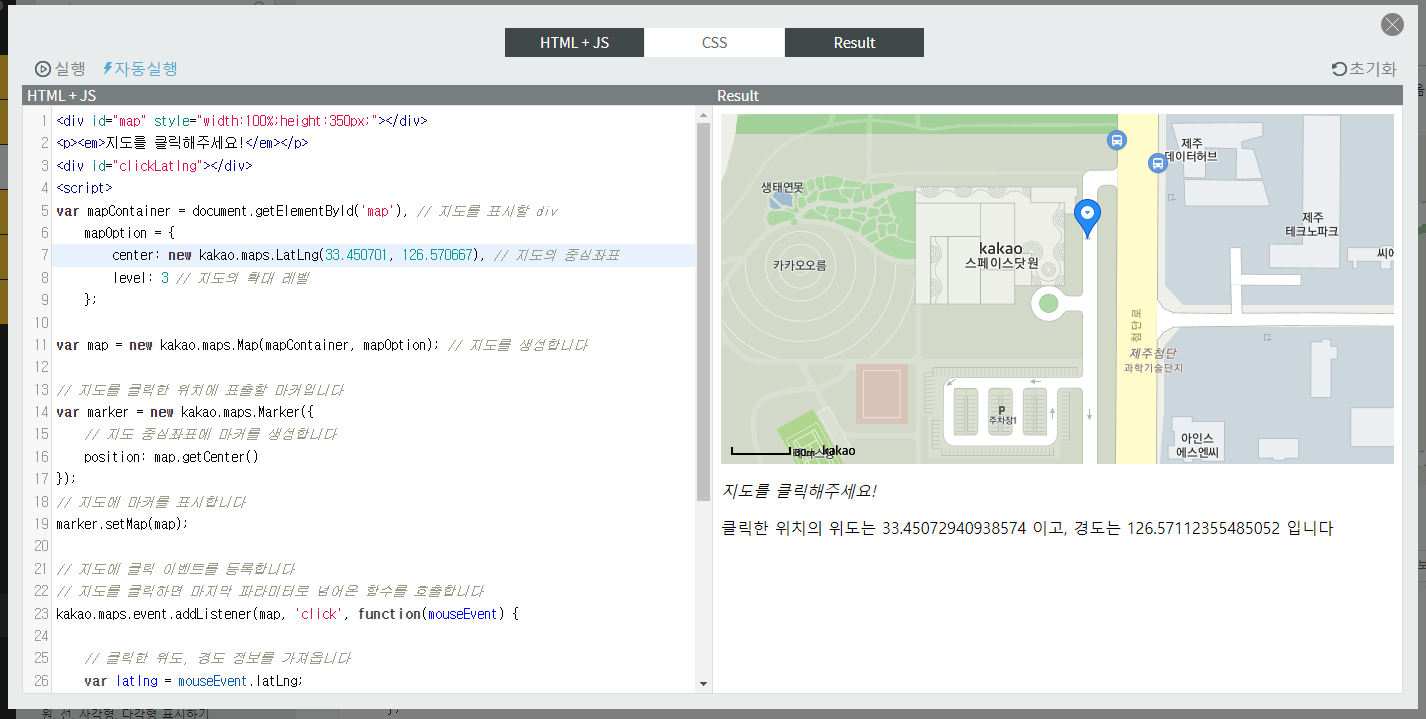
Task: Click the scroll-down arrow of code editor
Action: 703,684
